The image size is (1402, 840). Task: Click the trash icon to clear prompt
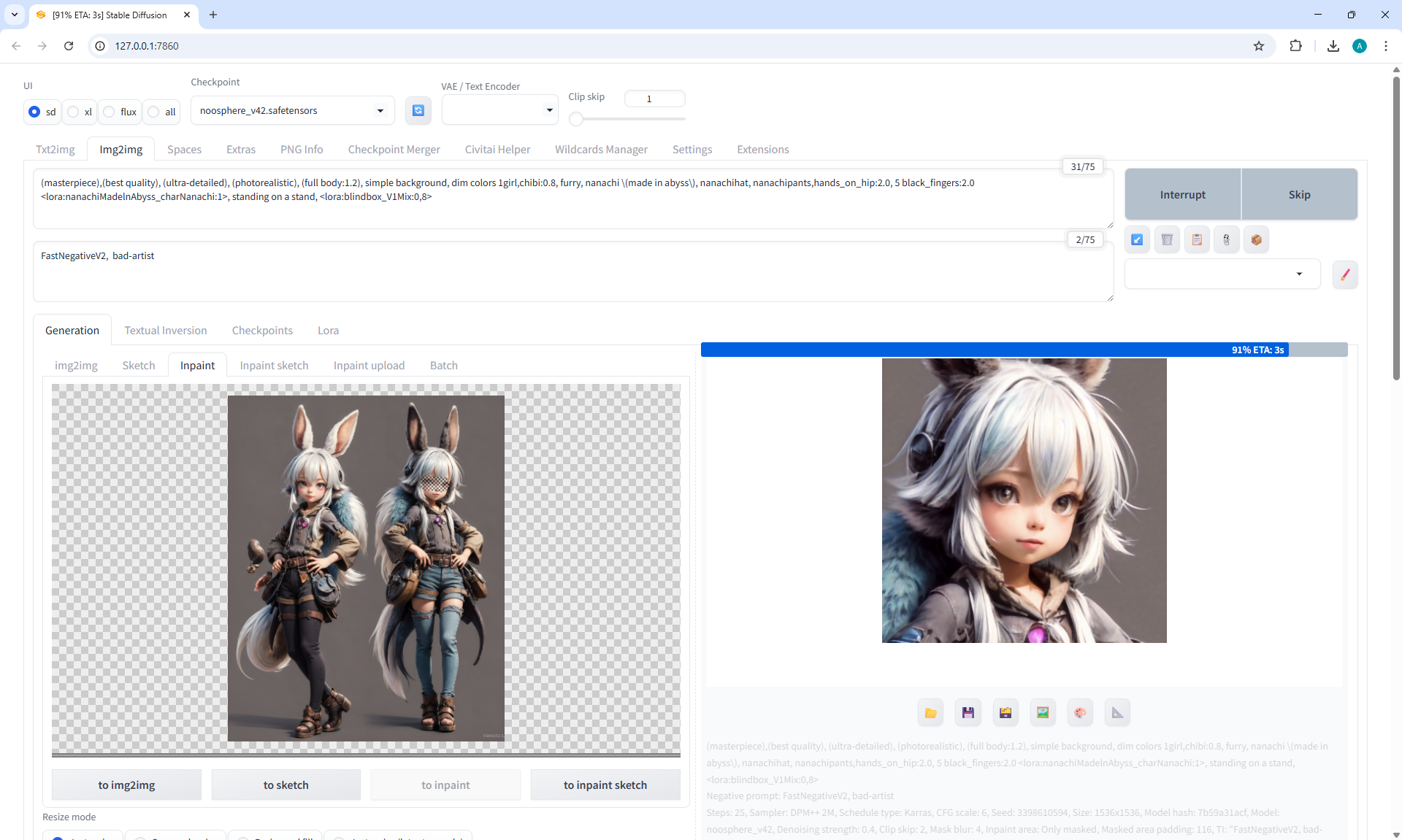(x=1167, y=239)
